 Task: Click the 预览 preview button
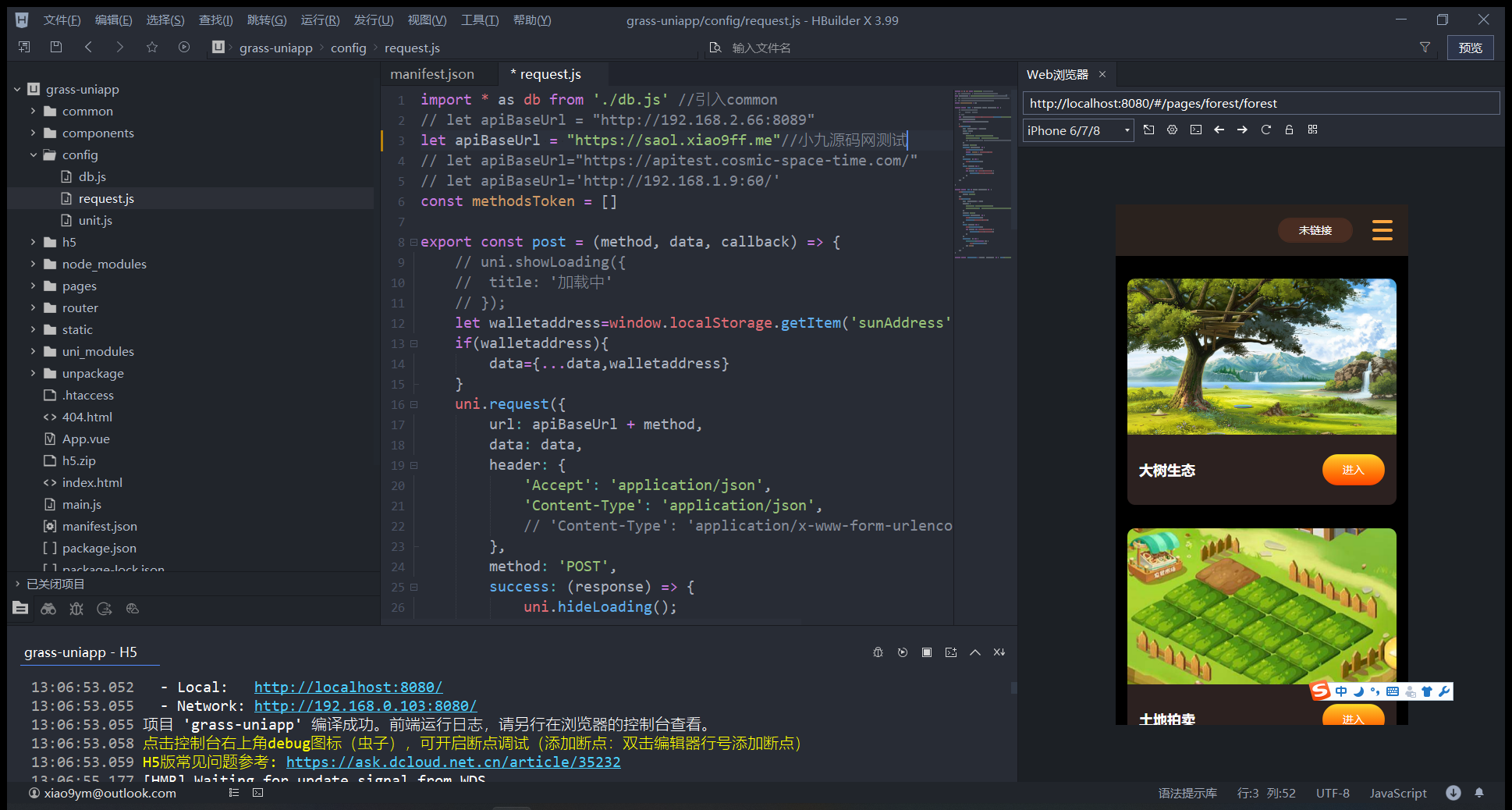(x=1471, y=48)
